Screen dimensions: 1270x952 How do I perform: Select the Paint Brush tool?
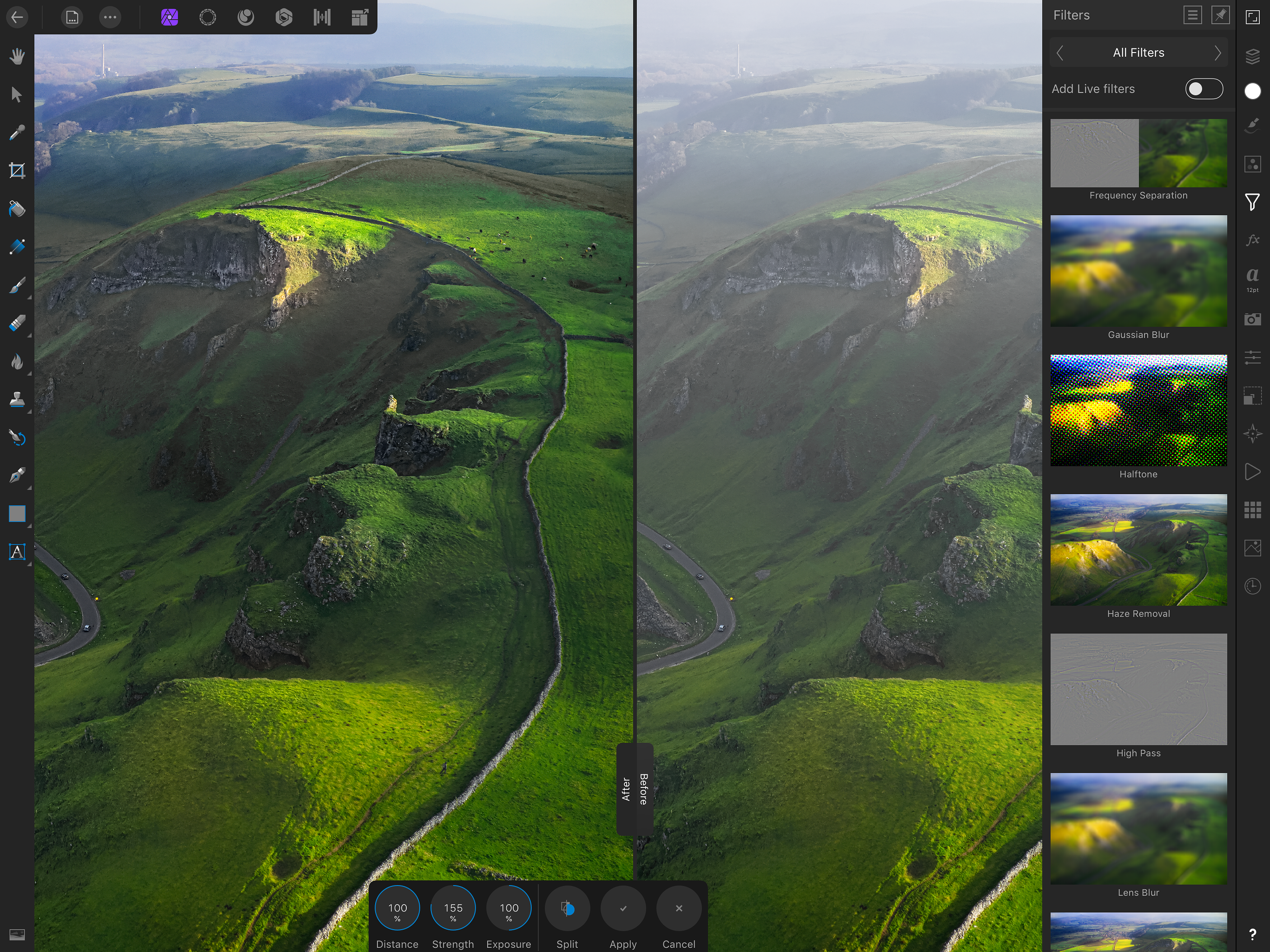tap(17, 285)
